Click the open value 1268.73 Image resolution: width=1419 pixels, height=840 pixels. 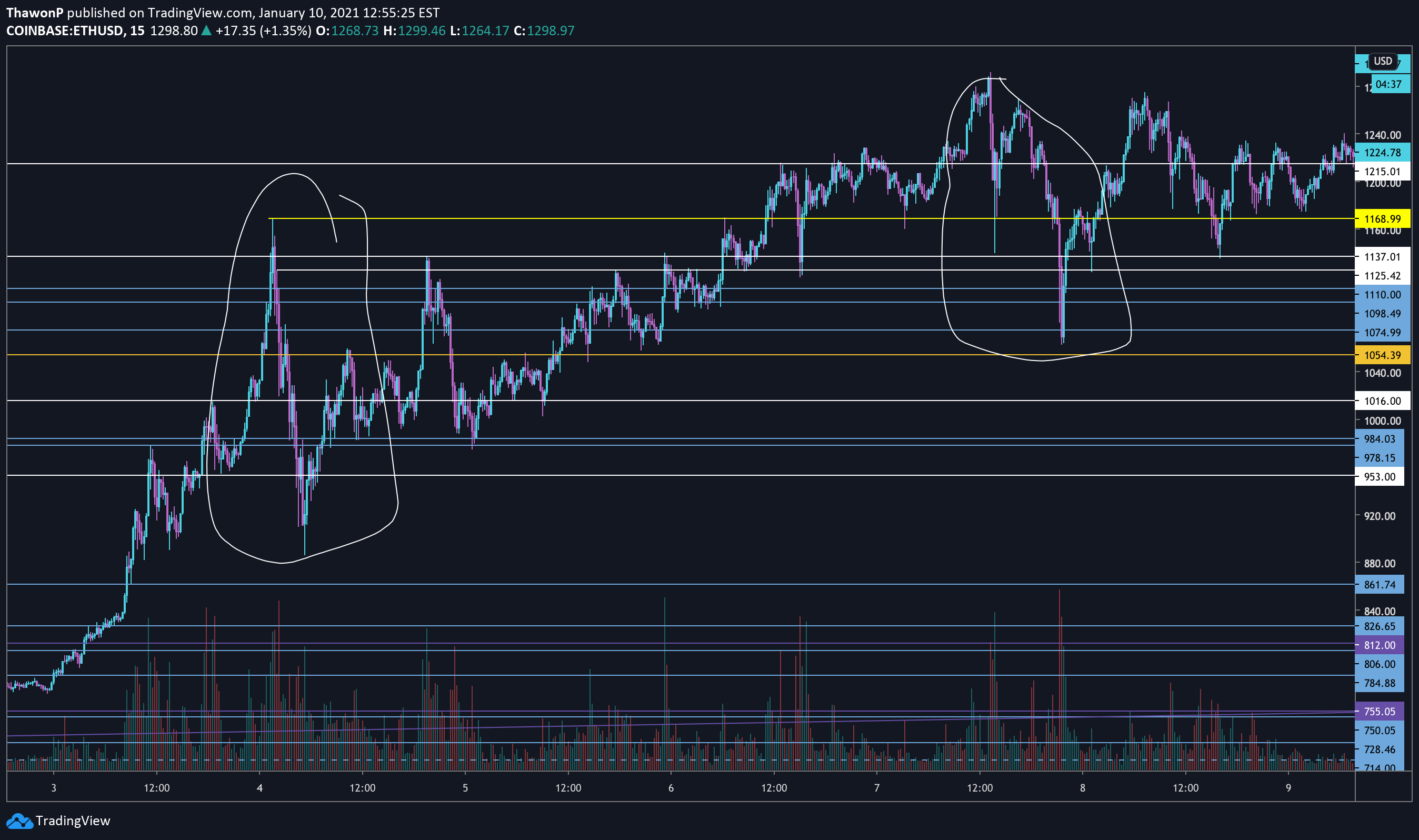point(355,31)
